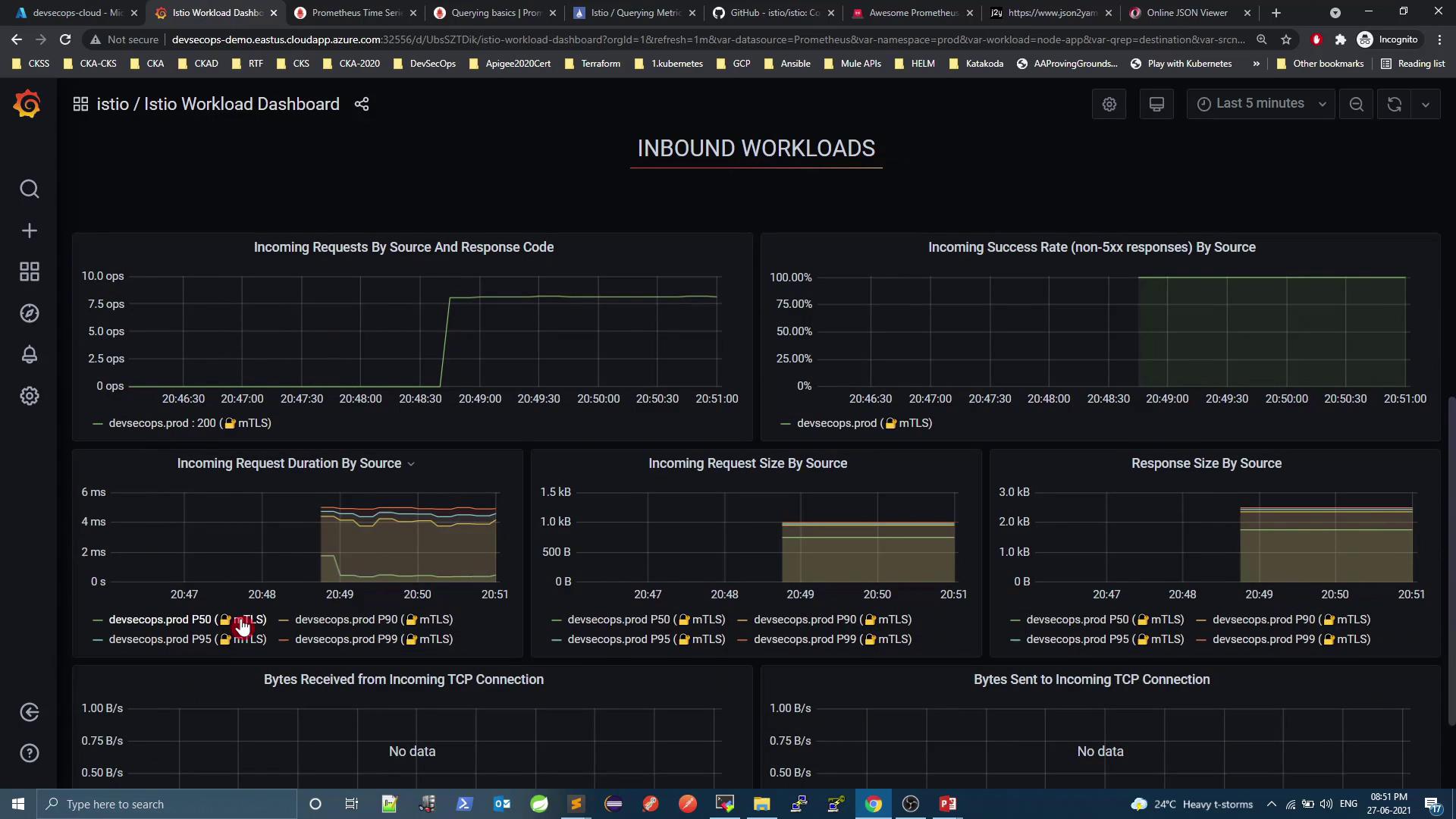Click the Windows search box in taskbar

167,804
